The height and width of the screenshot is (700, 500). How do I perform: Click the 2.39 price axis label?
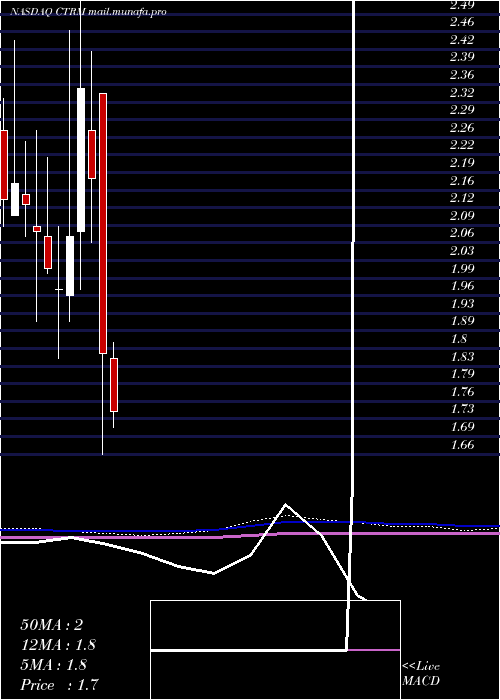coord(462,57)
